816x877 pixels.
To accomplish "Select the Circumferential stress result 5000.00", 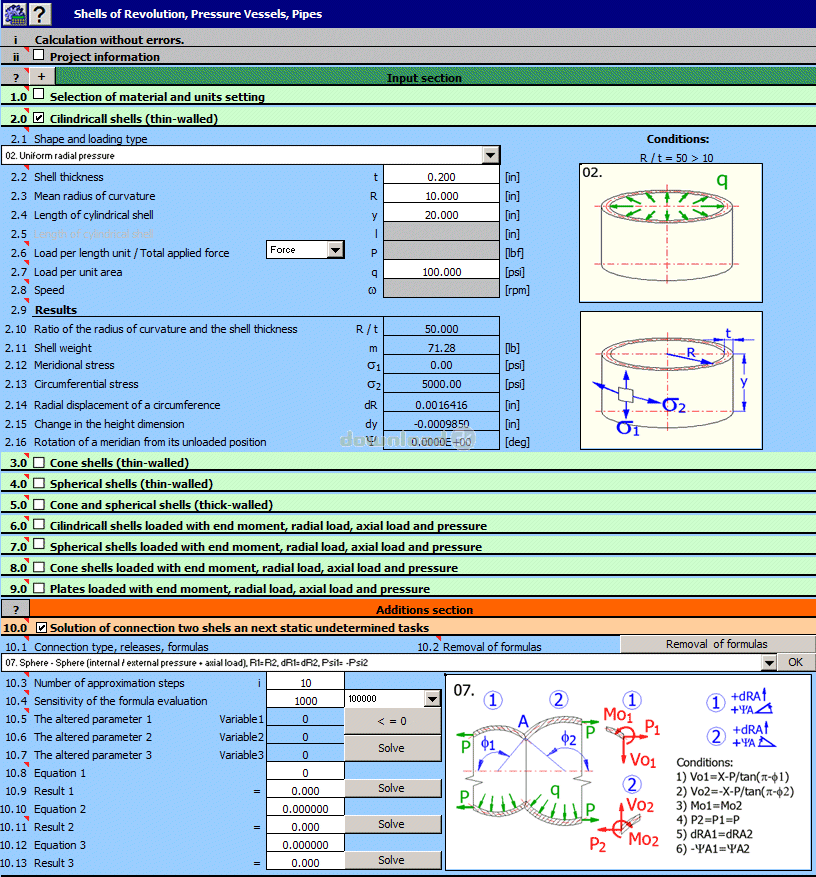I will 441,384.
